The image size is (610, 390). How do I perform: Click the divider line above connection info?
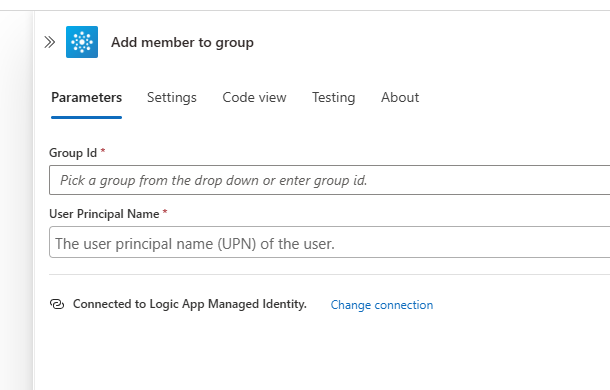pos(330,274)
